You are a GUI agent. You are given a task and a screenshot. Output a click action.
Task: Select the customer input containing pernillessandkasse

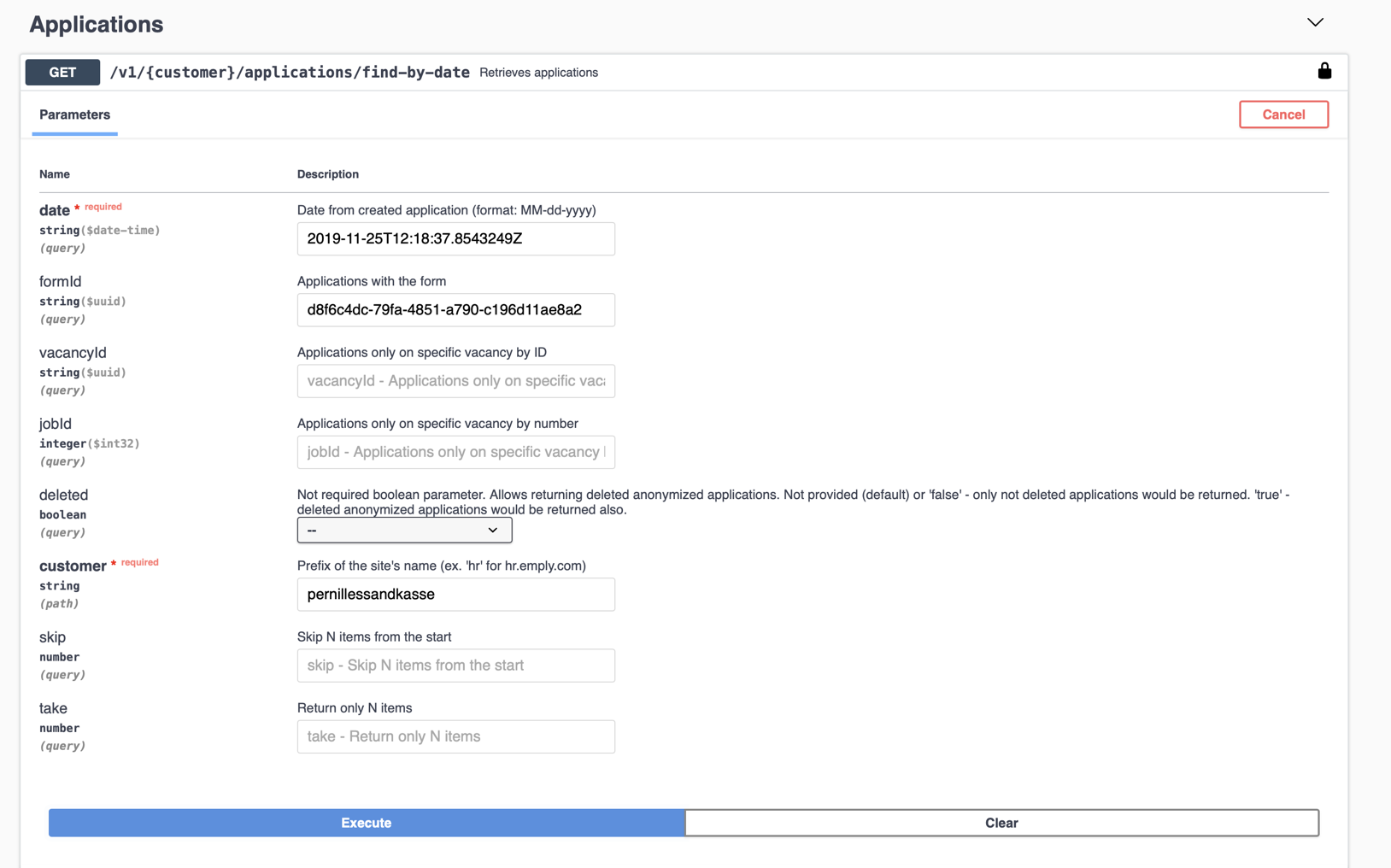tap(455, 594)
